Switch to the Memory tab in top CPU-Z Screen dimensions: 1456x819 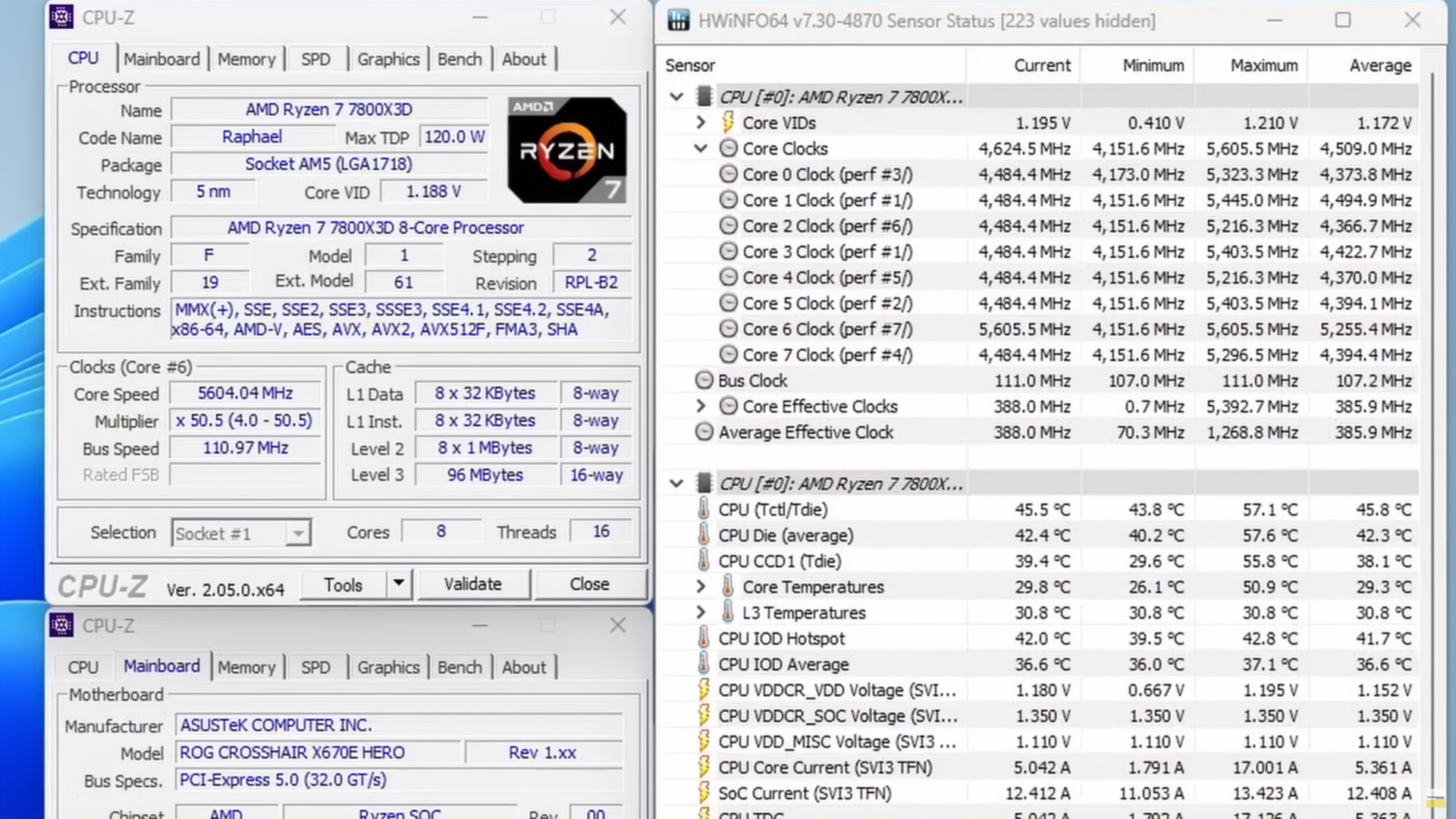point(246,59)
